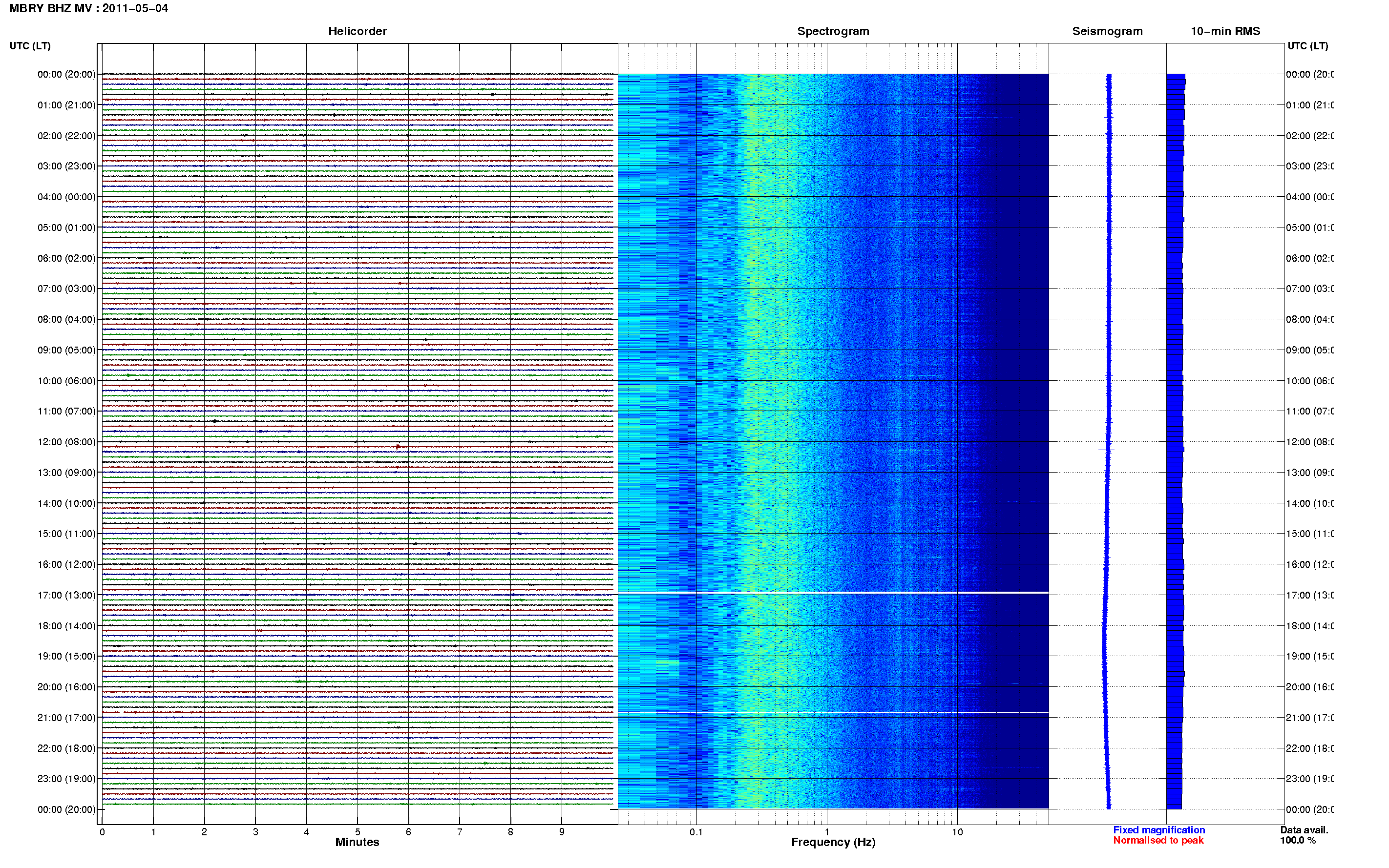The image size is (1389, 868).
Task: Click the left time label '07:00 (03:00)'
Action: click(x=66, y=289)
